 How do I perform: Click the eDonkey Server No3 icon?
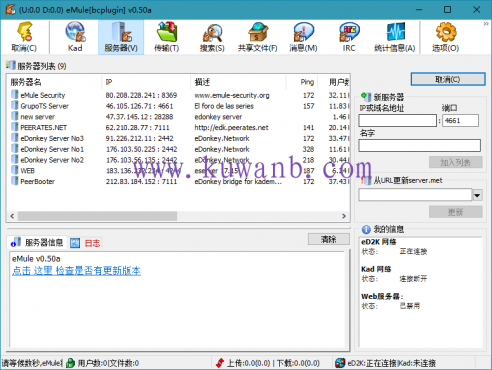15,138
